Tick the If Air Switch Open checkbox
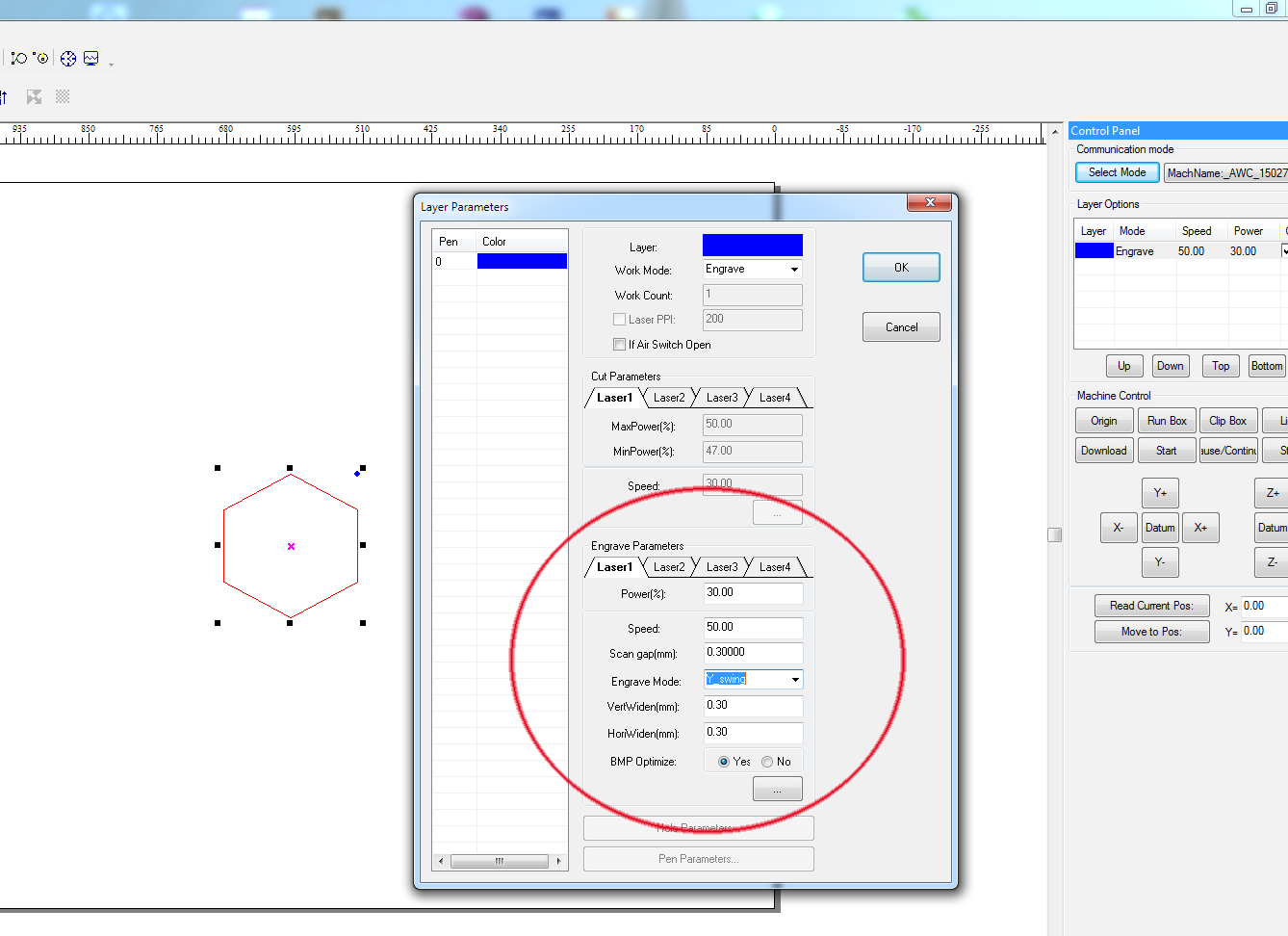Viewport: 1288px width, 936px height. pyautogui.click(x=619, y=345)
